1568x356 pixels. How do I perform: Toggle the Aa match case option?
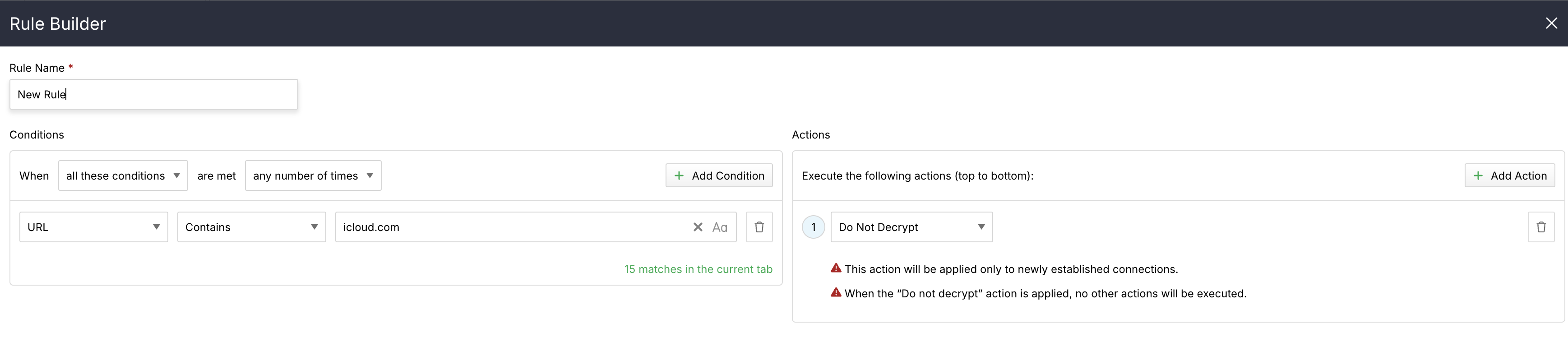tap(720, 227)
